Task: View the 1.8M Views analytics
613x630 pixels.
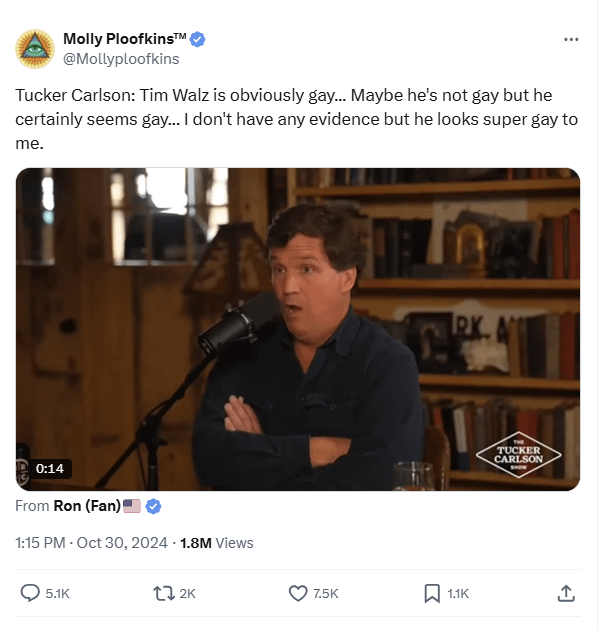Action: 217,543
